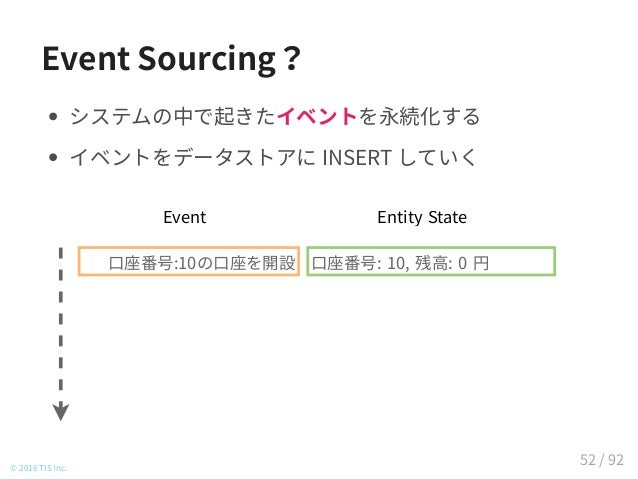Click the Event Sourcing? slide title
Screen dimensions: 638x479
click(171, 59)
